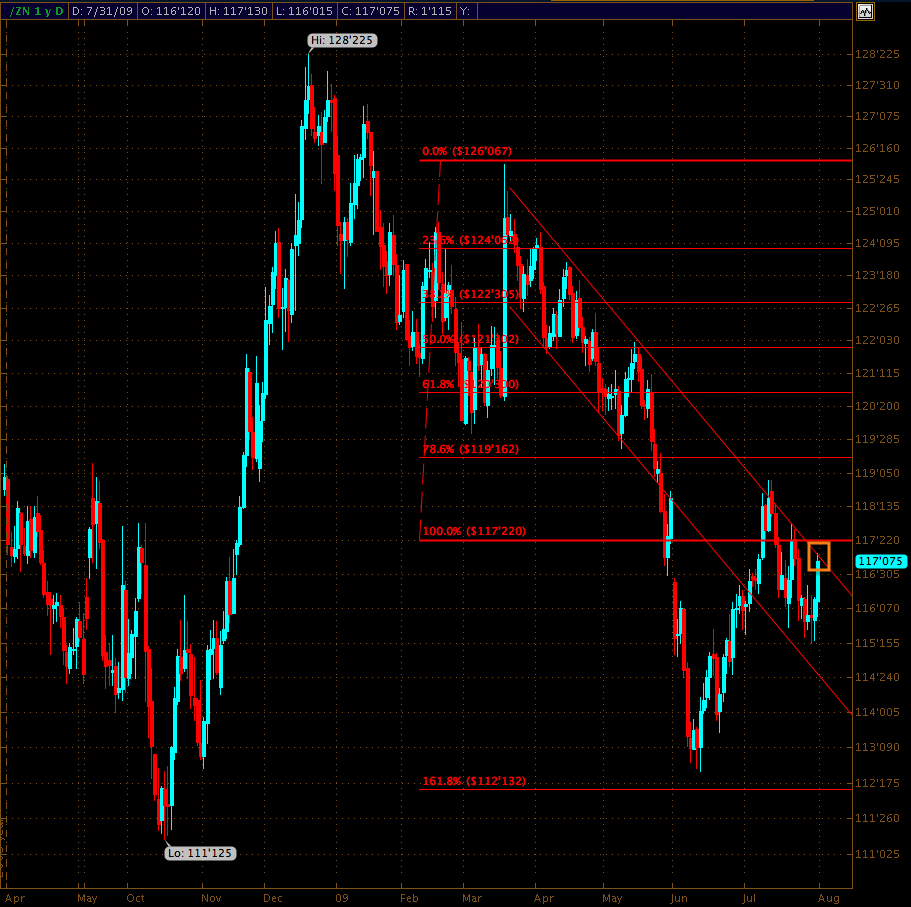Click the Mar label on time axis

click(x=472, y=898)
